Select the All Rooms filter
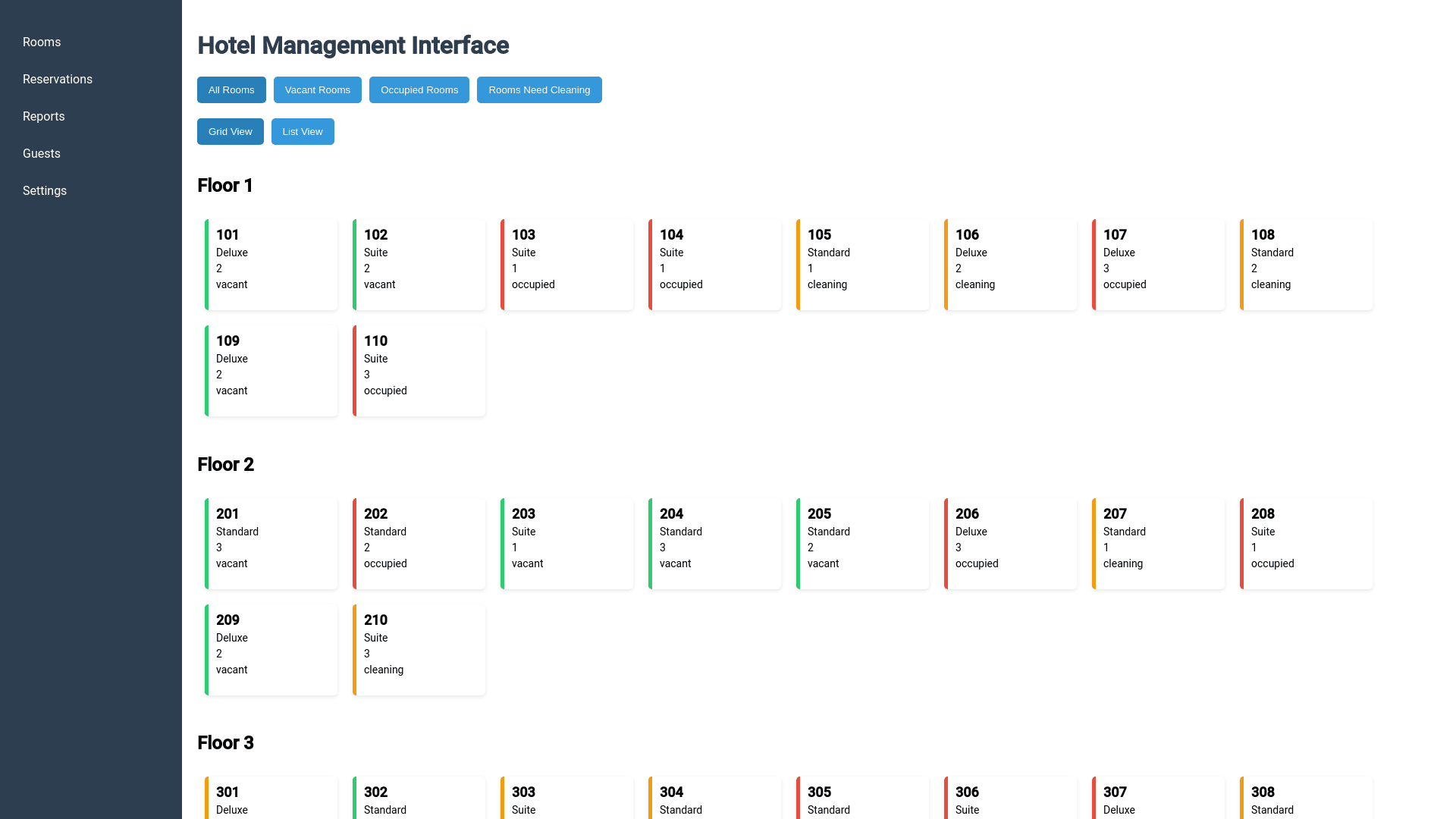 point(231,90)
